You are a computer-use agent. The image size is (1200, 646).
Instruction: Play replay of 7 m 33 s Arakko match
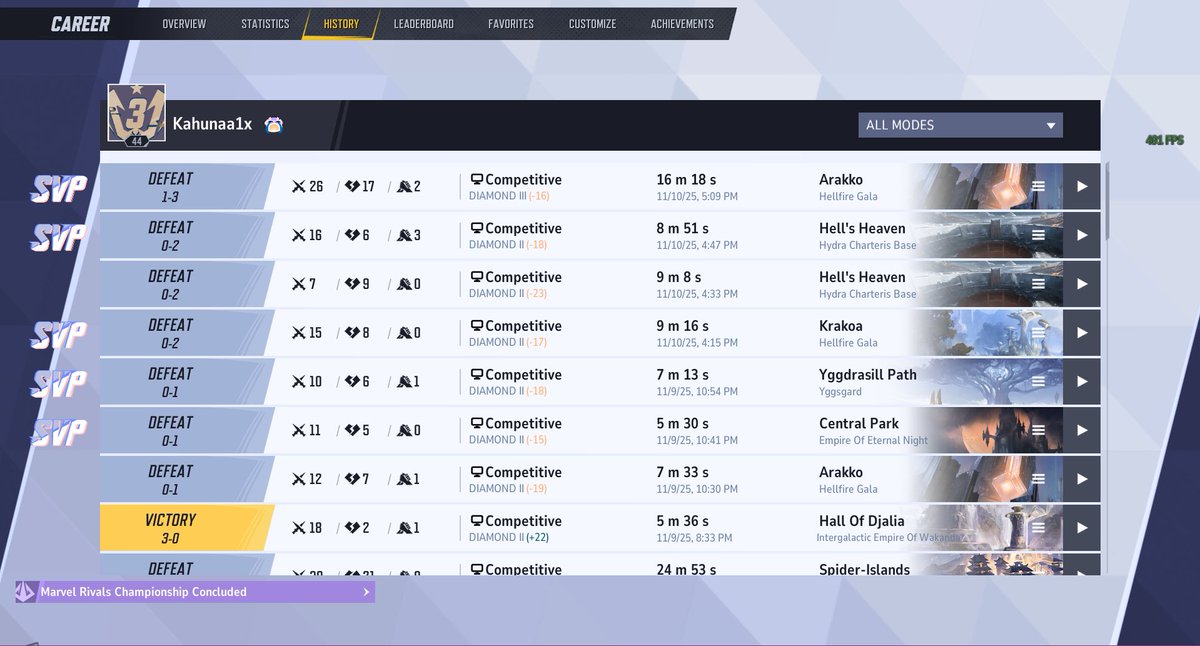(1081, 479)
